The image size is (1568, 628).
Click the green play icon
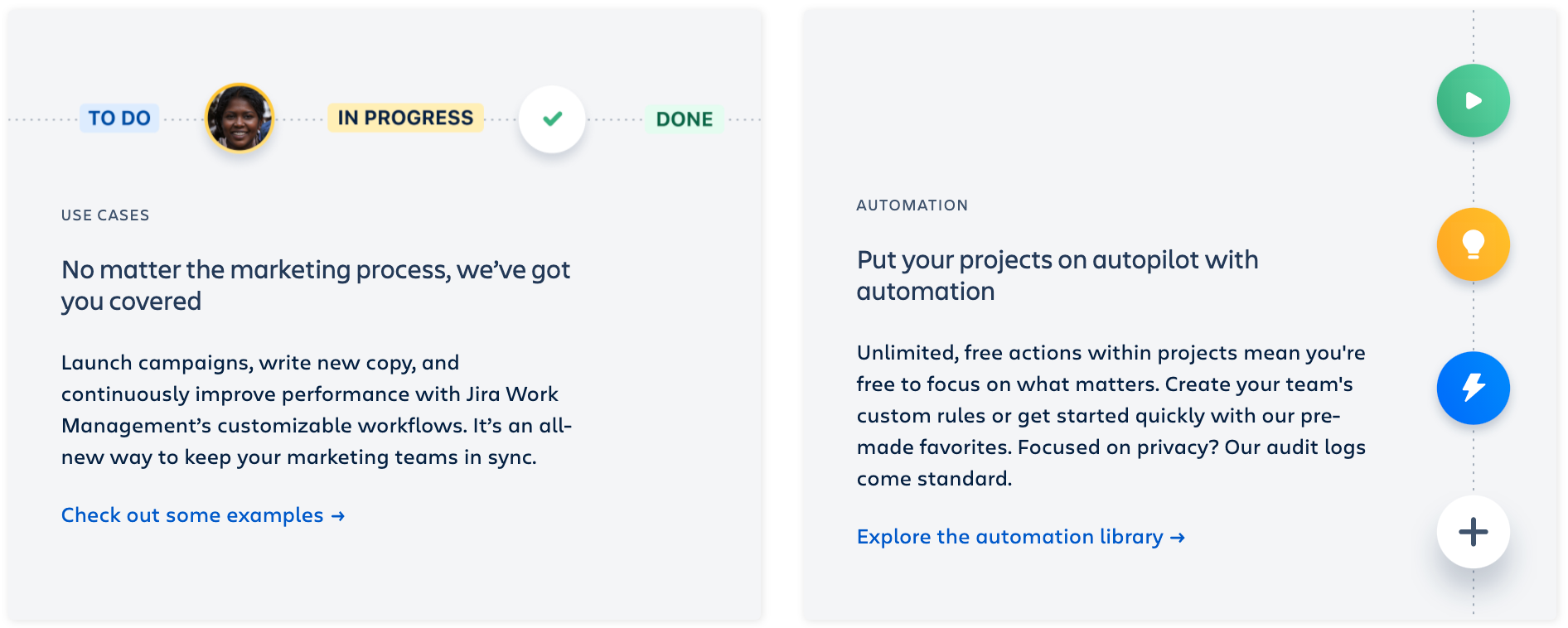point(1473,101)
